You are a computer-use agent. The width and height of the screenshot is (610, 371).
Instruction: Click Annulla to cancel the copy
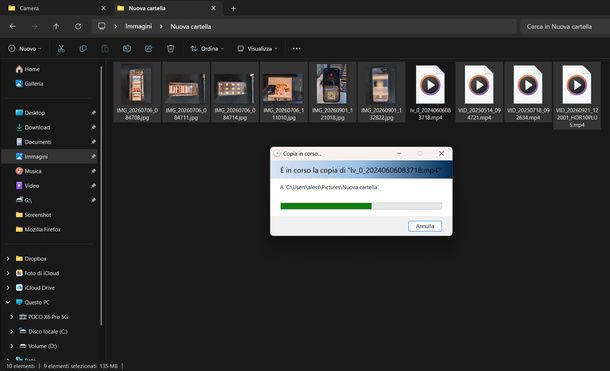click(x=425, y=226)
